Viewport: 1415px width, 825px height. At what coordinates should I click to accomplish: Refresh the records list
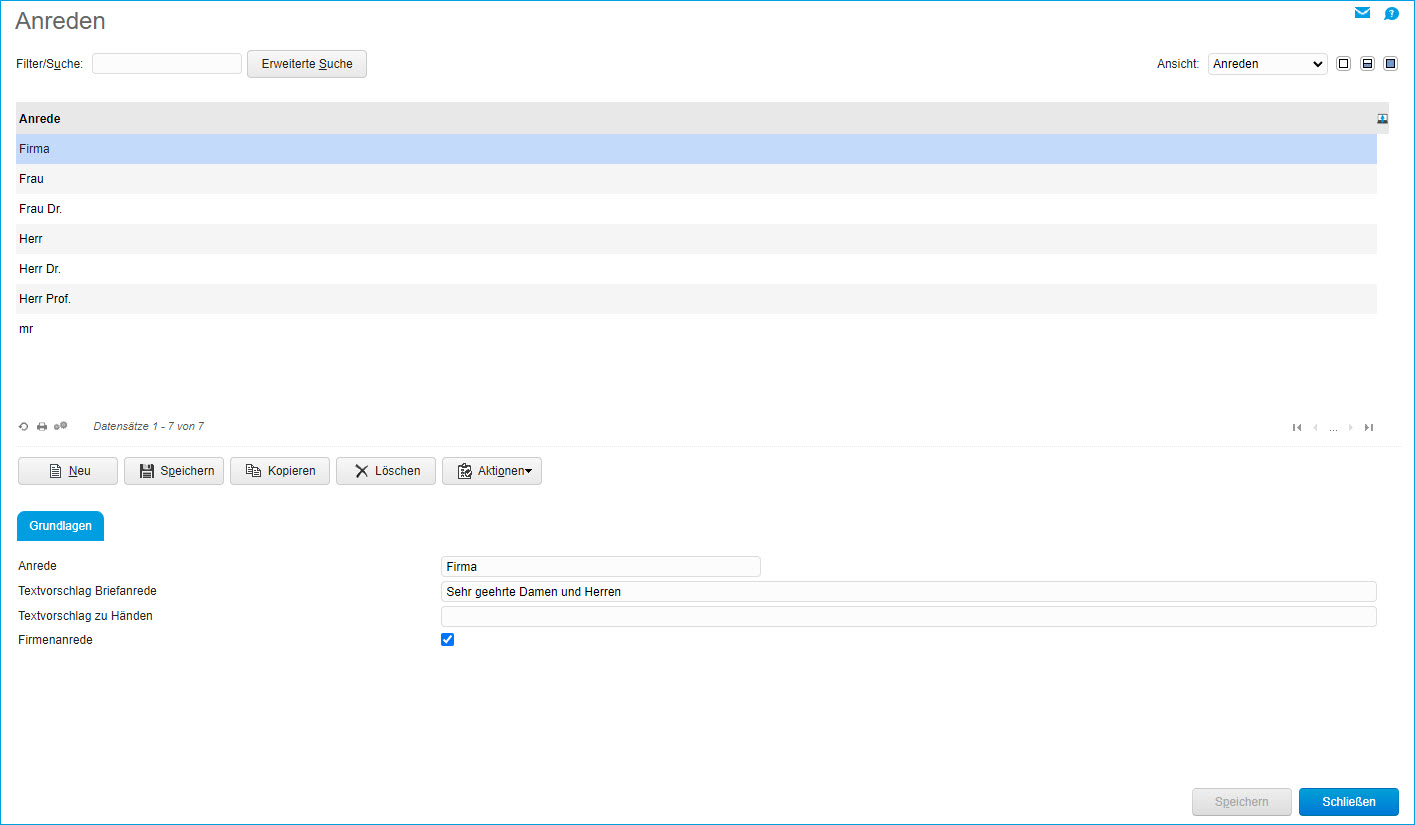(24, 427)
